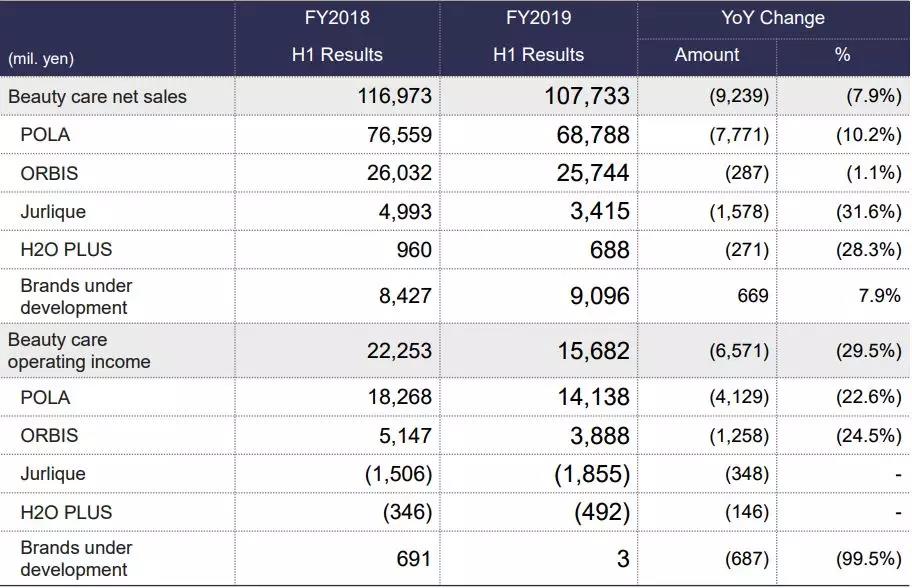The image size is (912, 588).
Task: Click the (31.6%) Jurlique change cell
Action: (868, 211)
